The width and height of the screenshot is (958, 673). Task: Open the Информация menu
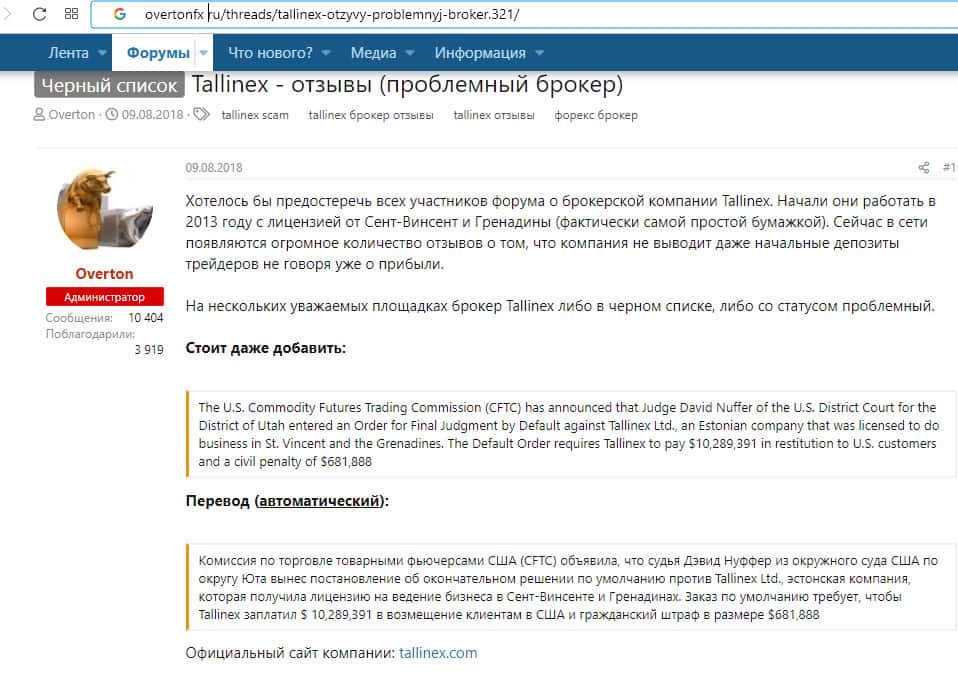(x=480, y=53)
